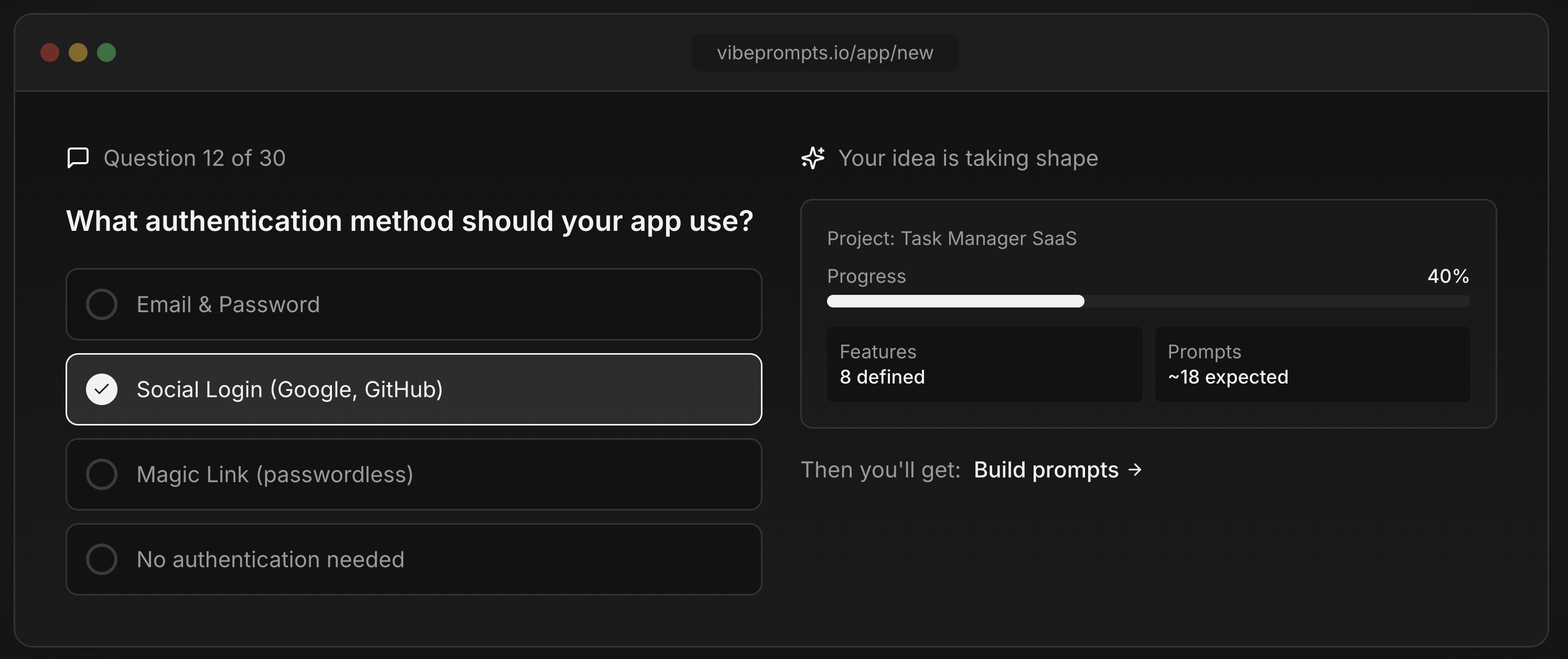Click the Prompts ~18 expected card
The height and width of the screenshot is (659, 1568).
click(1312, 364)
